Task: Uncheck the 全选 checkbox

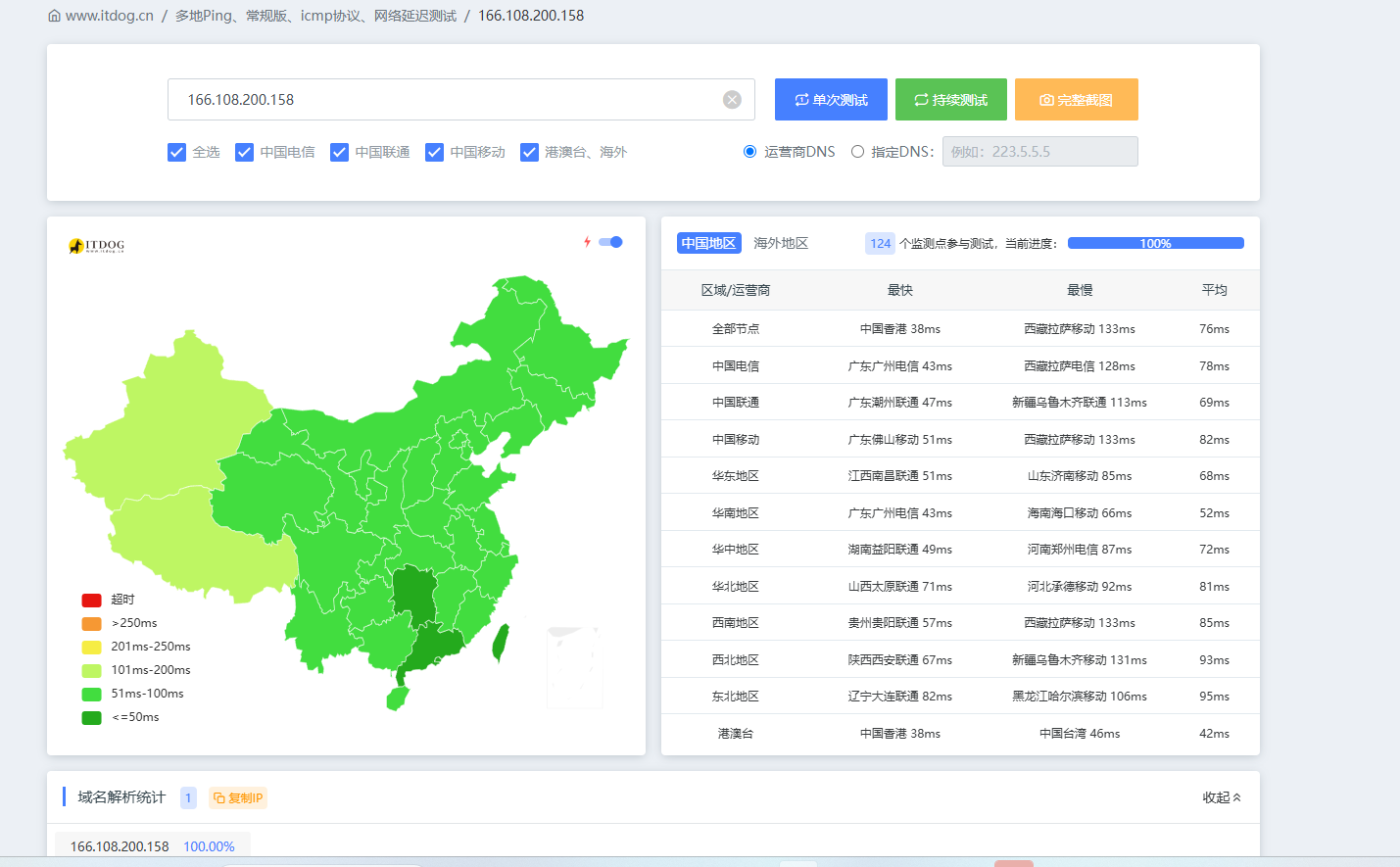Action: [176, 152]
